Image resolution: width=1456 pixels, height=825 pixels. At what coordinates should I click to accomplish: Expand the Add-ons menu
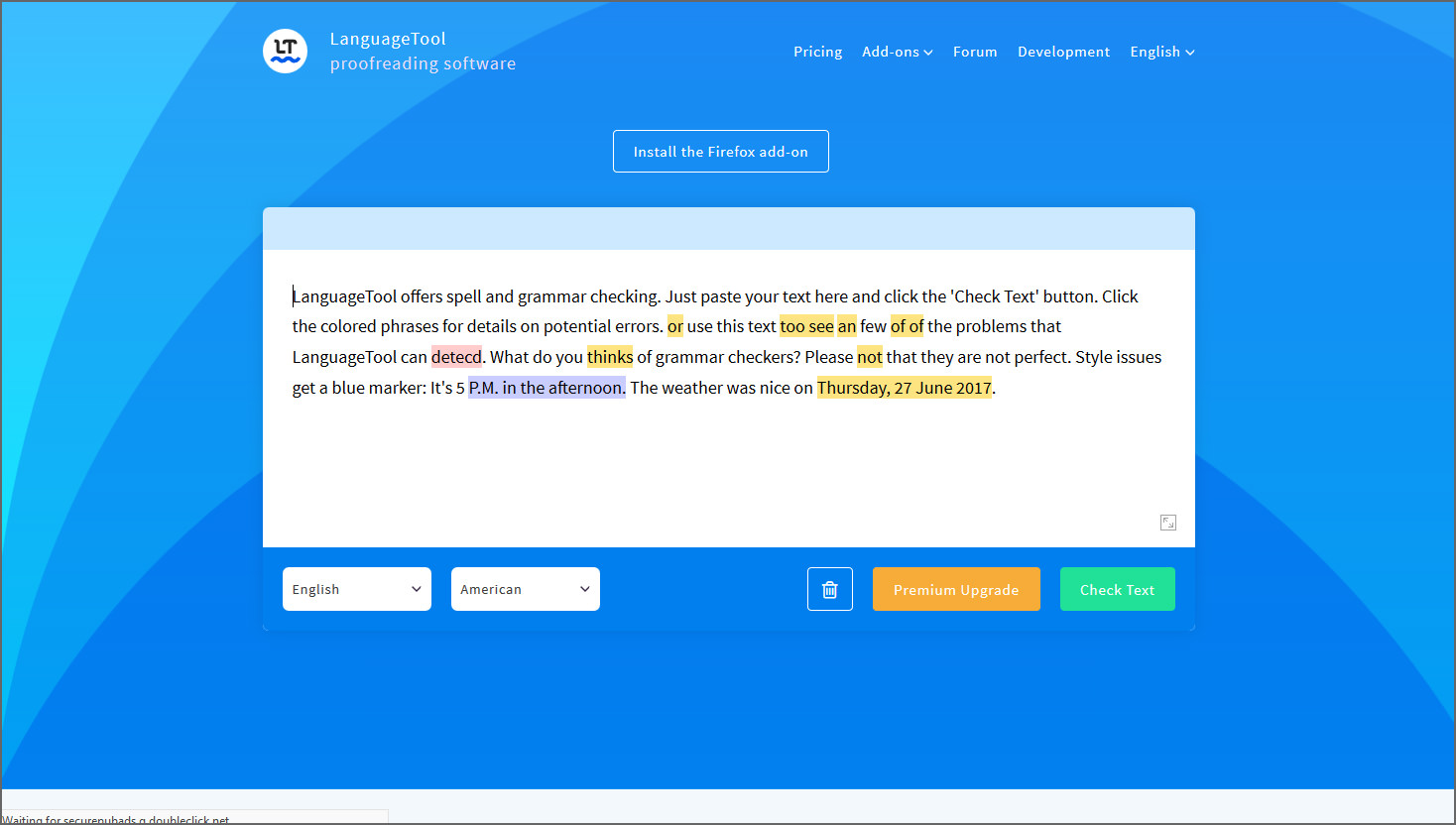click(x=897, y=52)
